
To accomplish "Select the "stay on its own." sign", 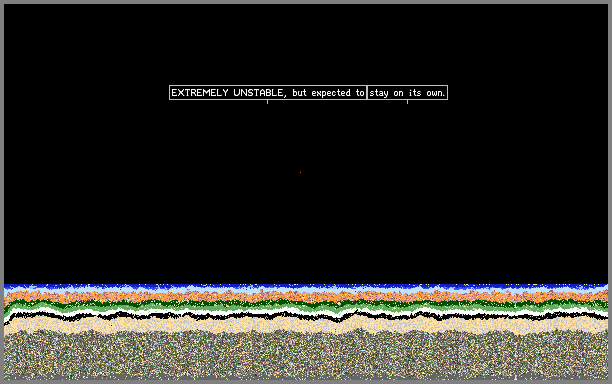I will [407, 92].
